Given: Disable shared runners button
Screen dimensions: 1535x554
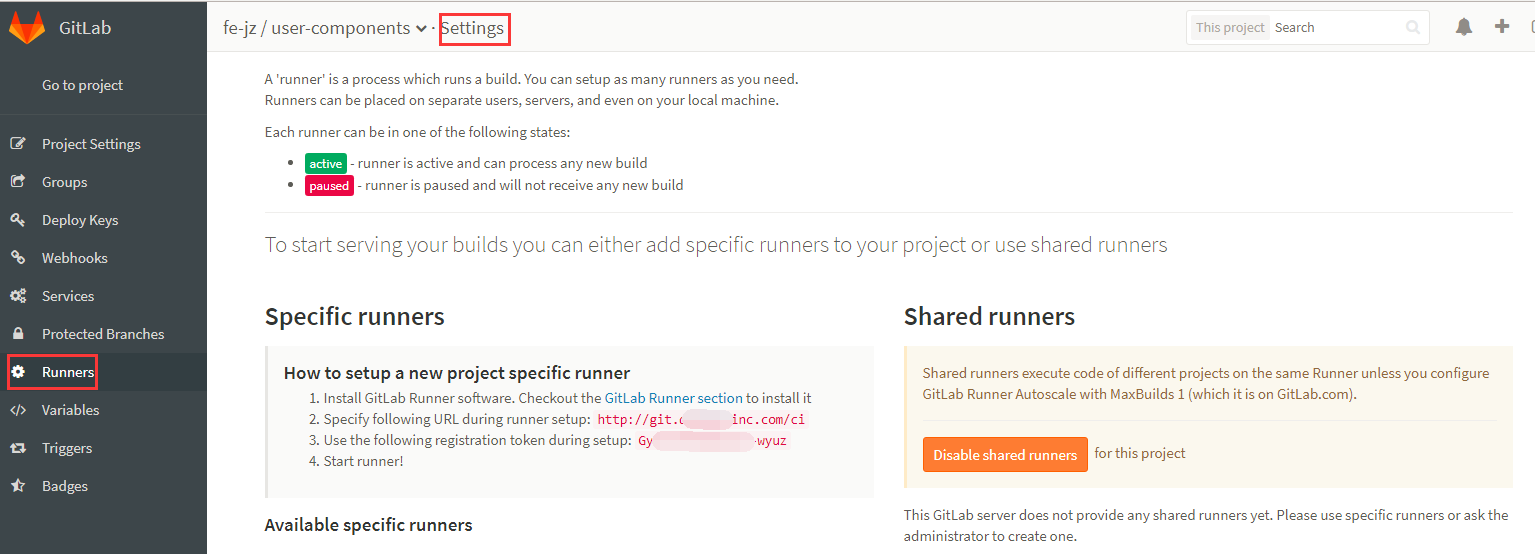Looking at the screenshot, I should pos(1005,454).
